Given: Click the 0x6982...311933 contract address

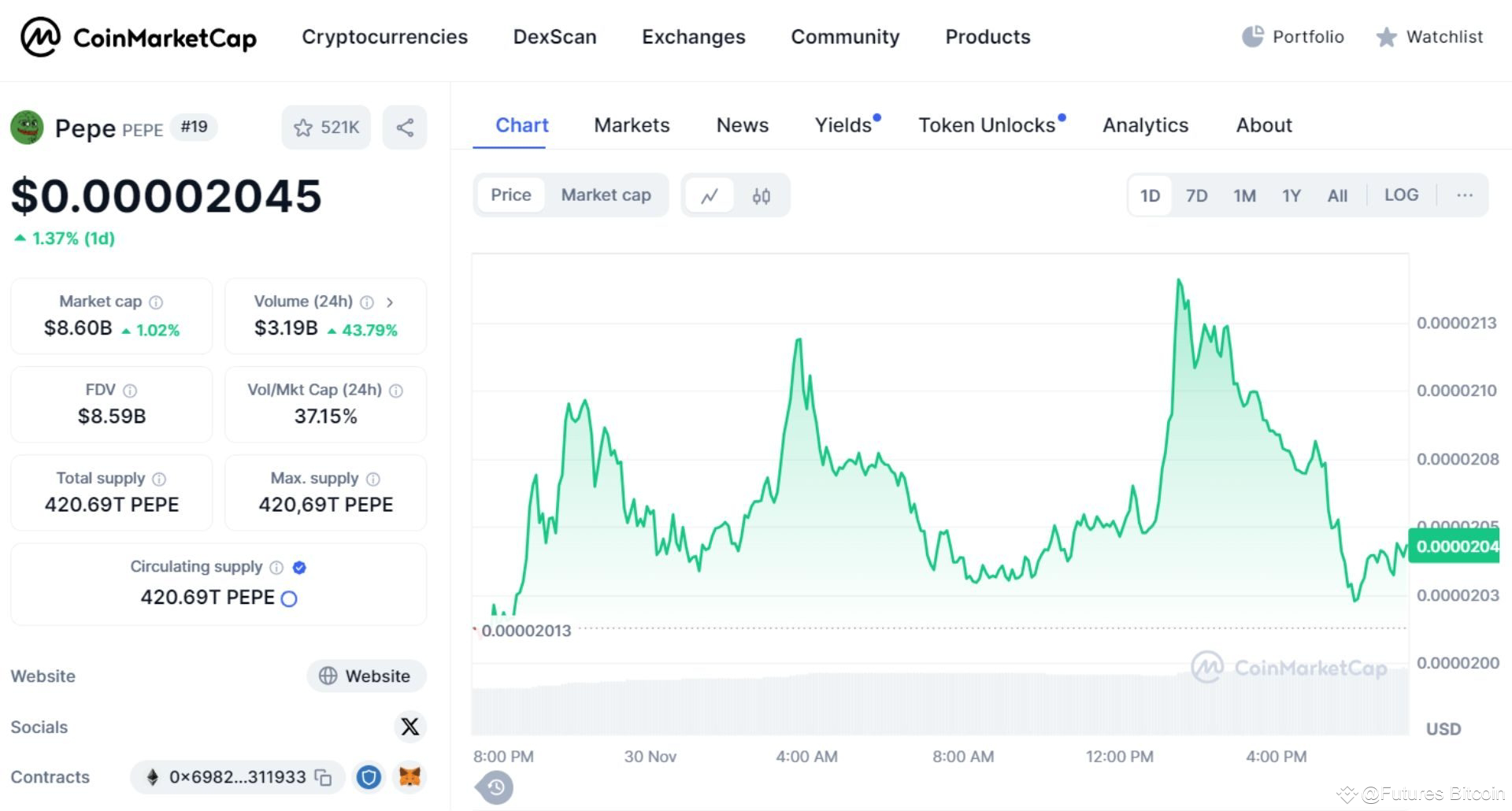Looking at the screenshot, I should coord(237,778).
